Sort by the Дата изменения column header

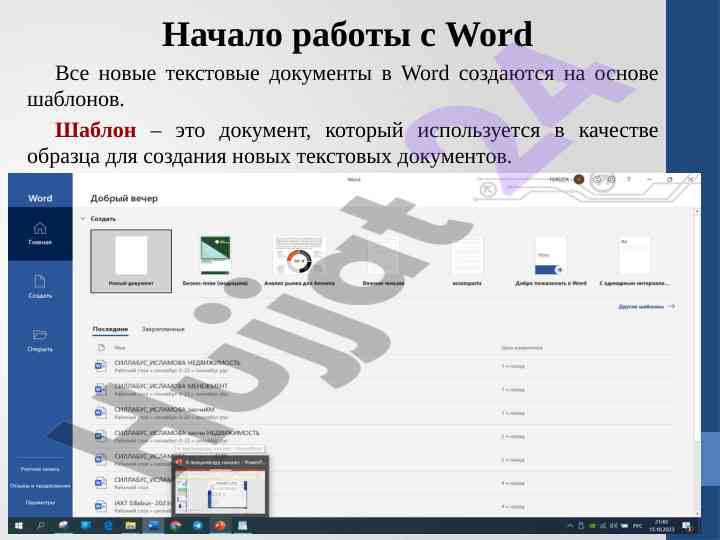[522, 348]
